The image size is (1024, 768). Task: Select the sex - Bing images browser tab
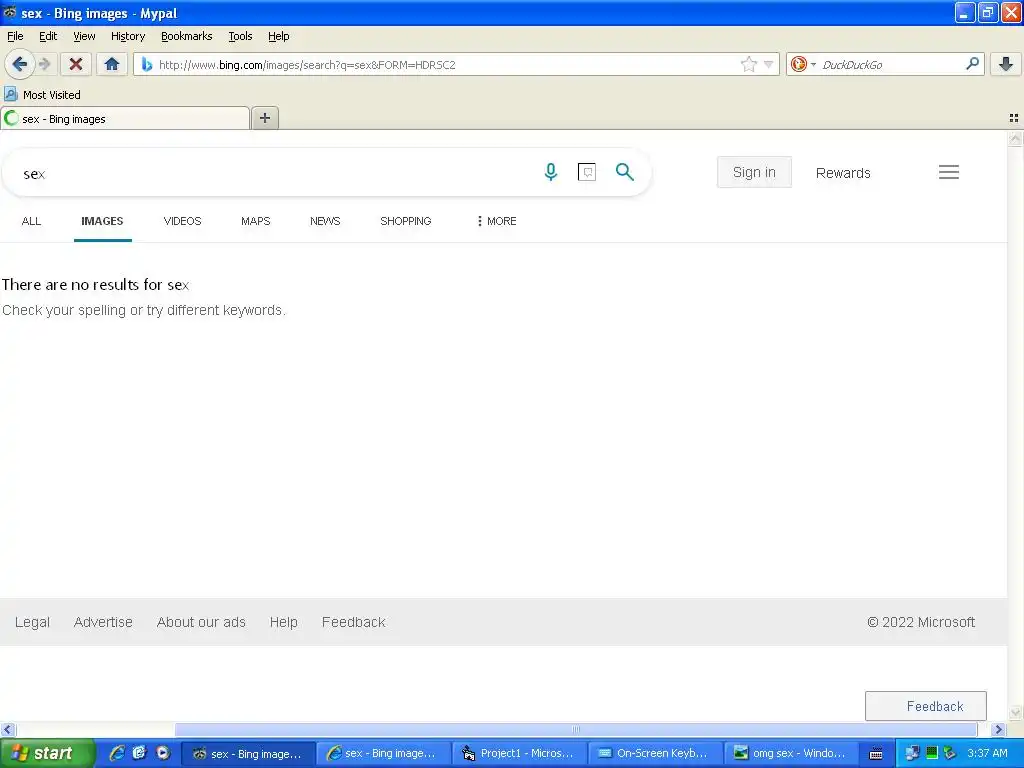coord(125,119)
